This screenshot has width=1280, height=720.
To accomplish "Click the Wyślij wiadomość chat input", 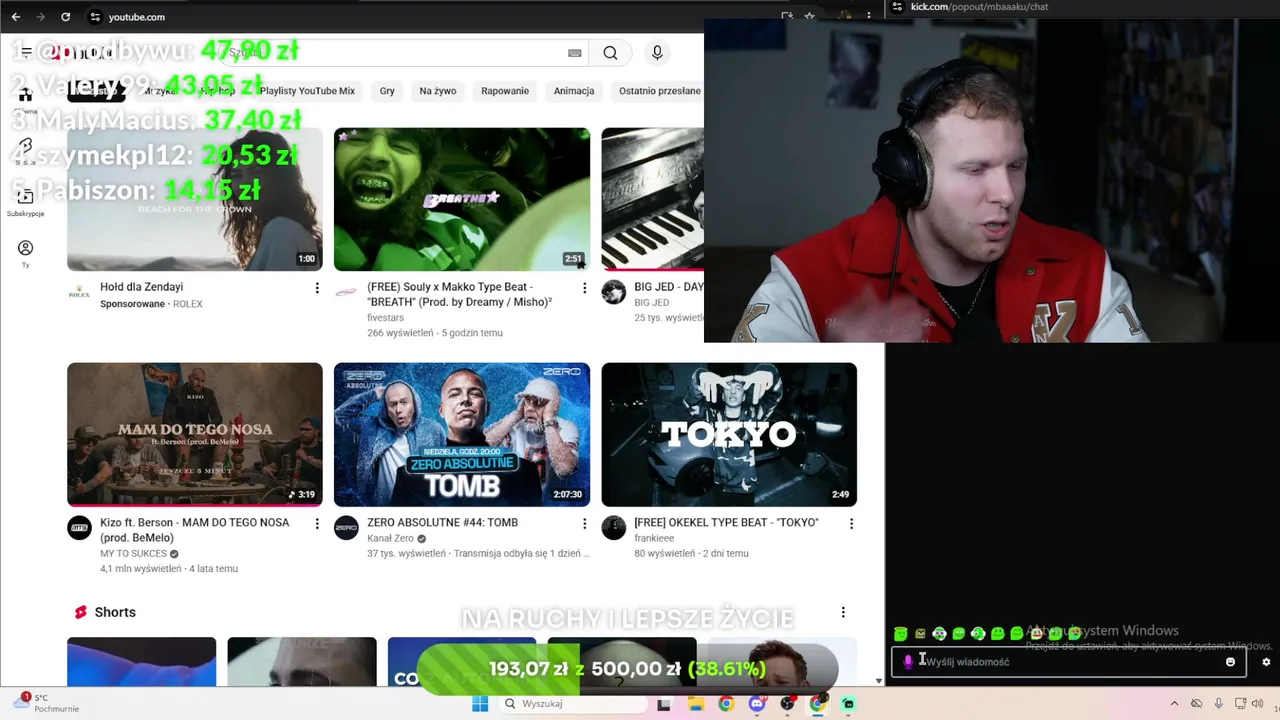I will [x=1068, y=661].
